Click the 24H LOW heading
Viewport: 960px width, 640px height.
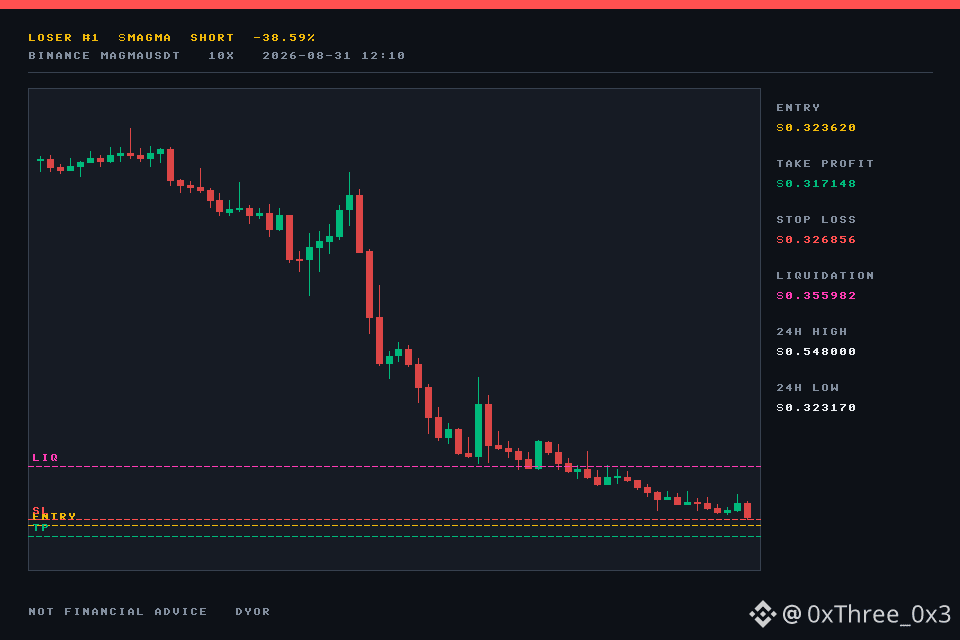tap(808, 388)
